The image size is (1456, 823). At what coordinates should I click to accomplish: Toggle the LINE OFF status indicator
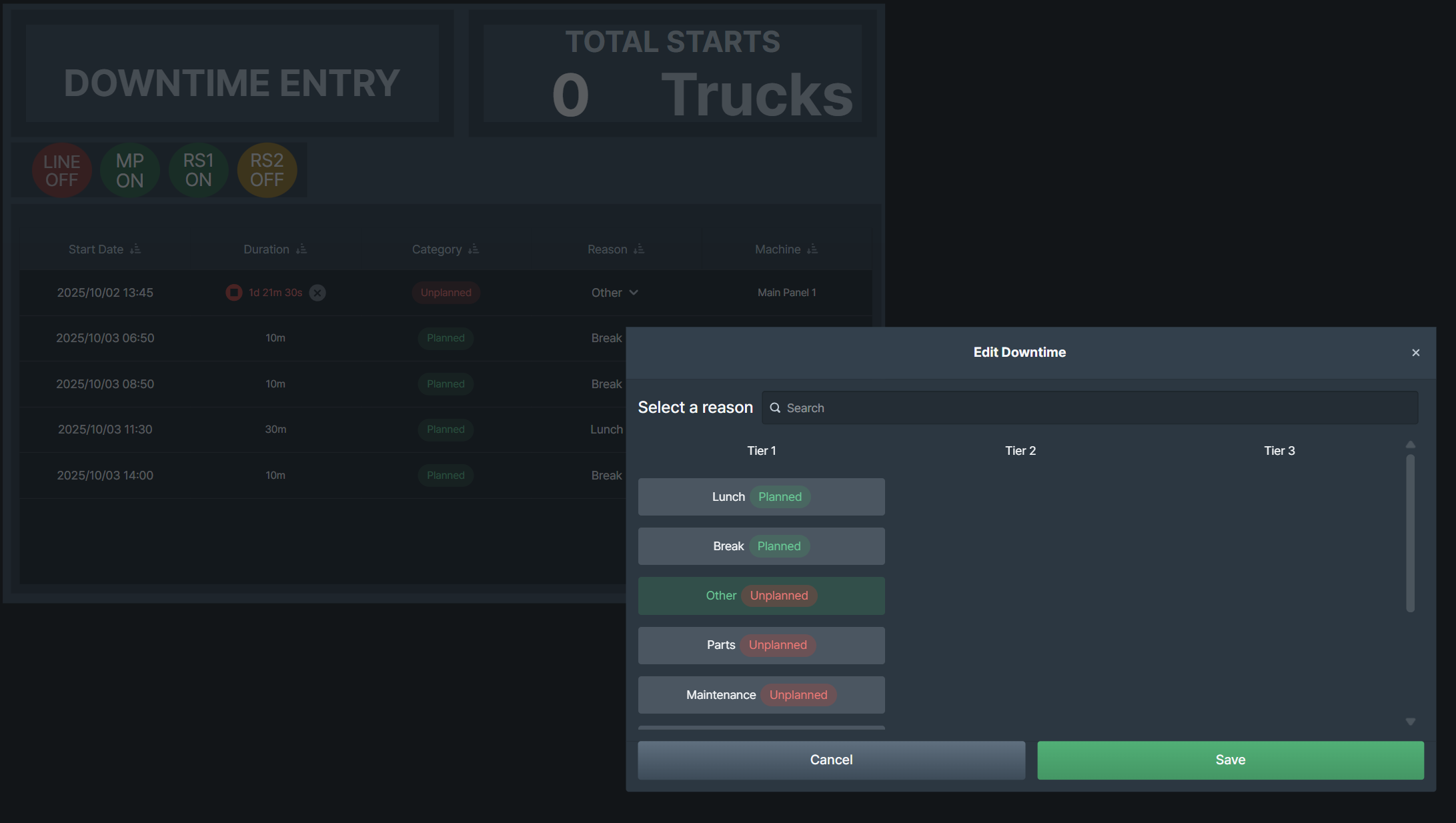click(62, 170)
